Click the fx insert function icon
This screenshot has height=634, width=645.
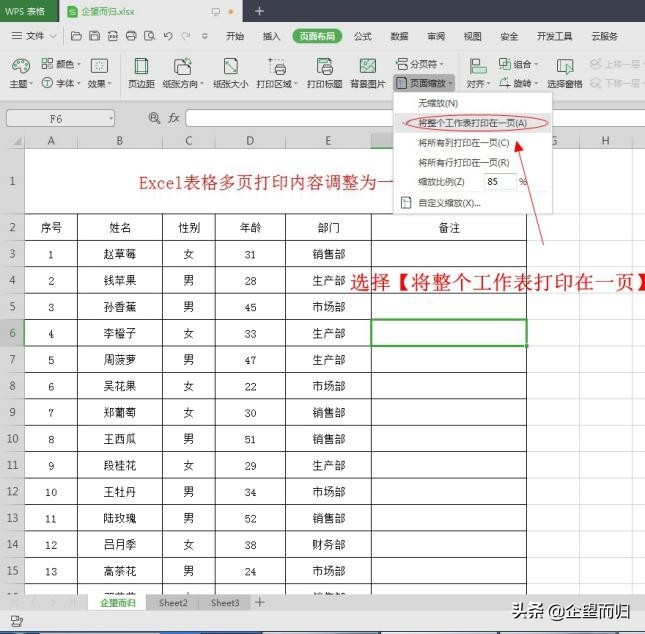174,118
